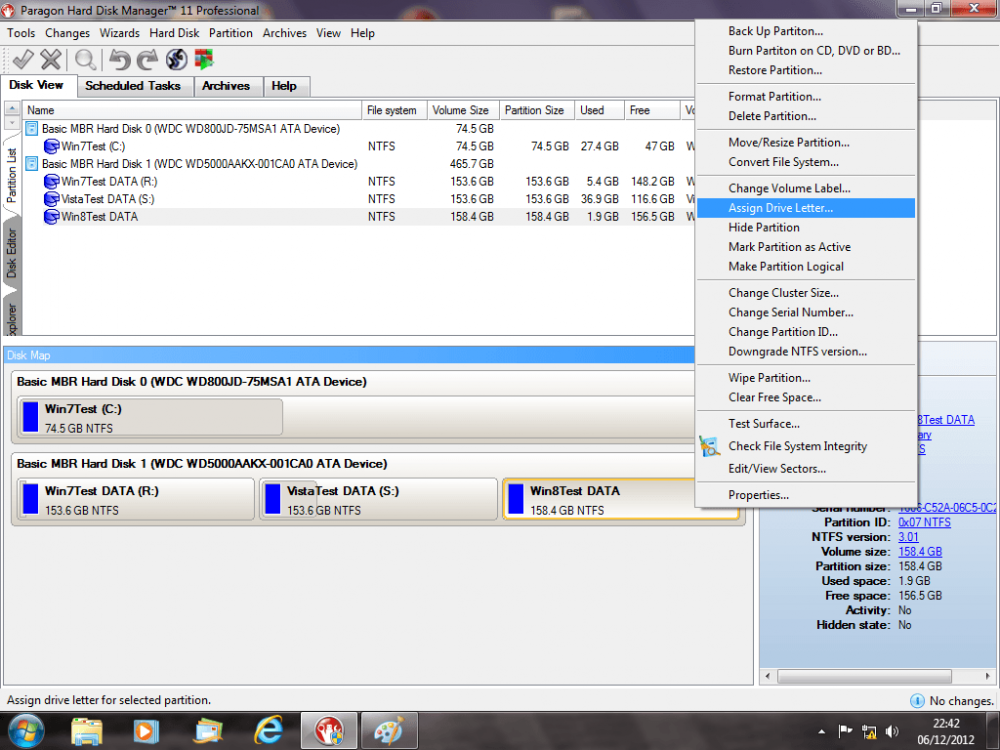Click the taskbar clock showing 22:42
Image resolution: width=1000 pixels, height=750 pixels.
pos(946,732)
